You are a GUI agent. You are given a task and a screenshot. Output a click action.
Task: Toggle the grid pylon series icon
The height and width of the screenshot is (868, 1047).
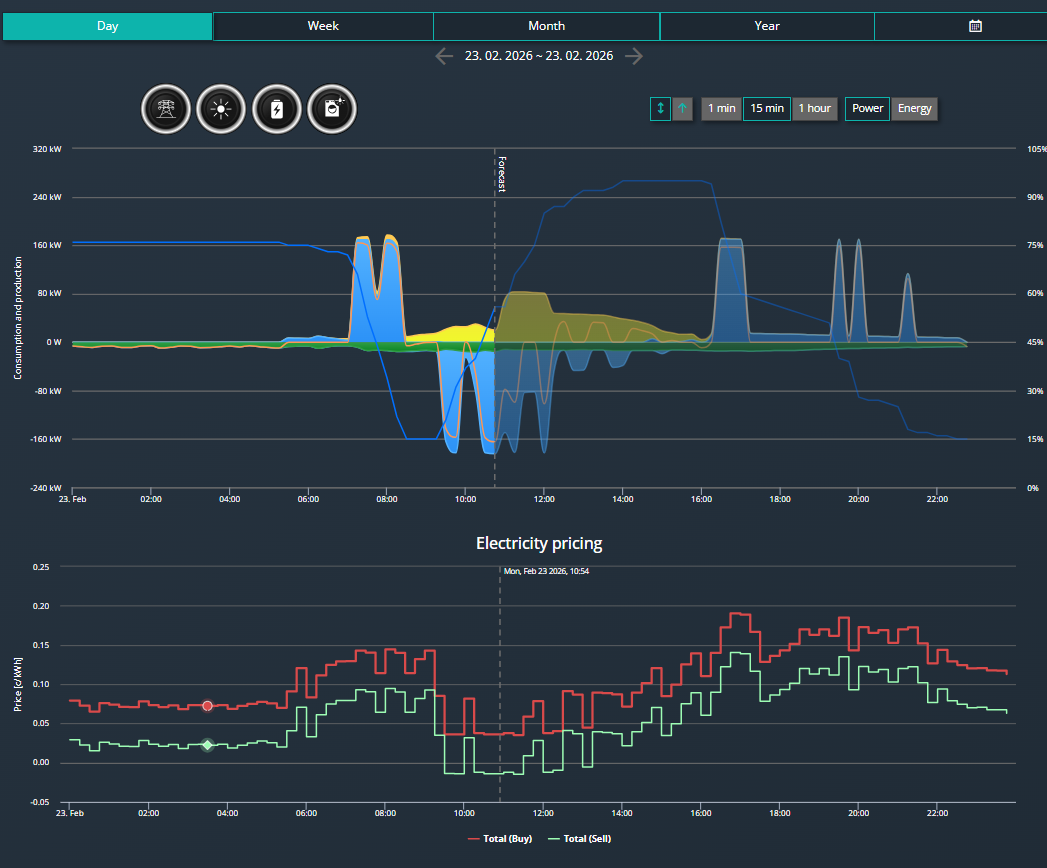166,109
